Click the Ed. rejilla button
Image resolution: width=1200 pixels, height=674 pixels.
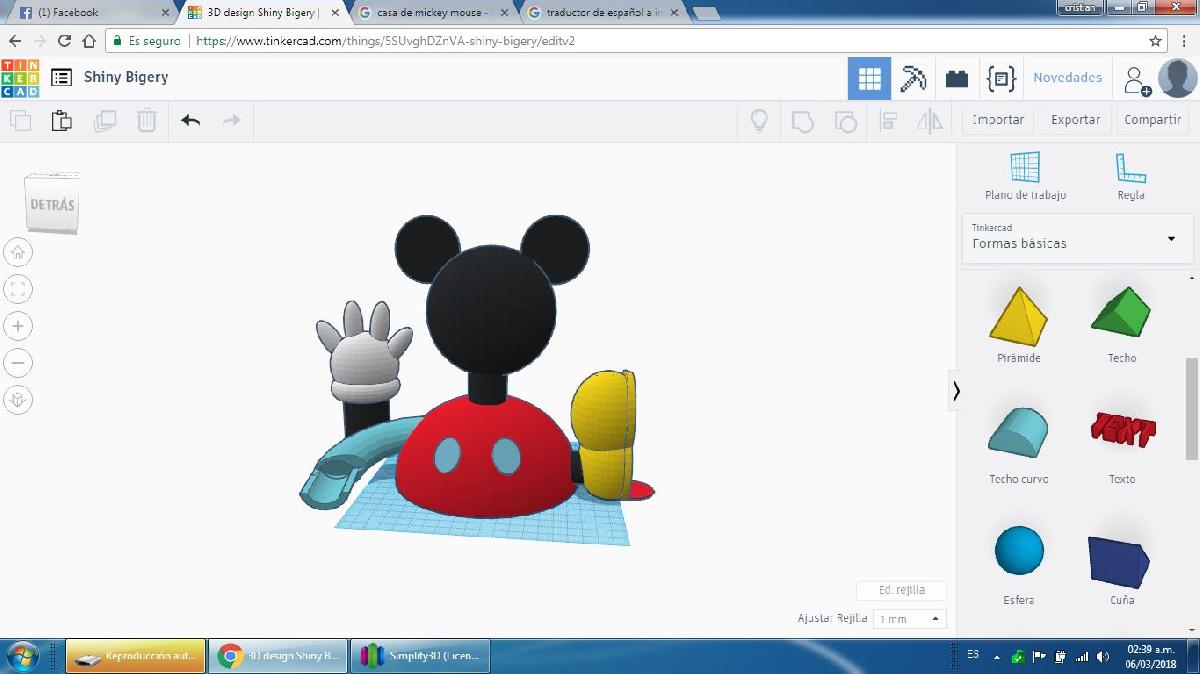(x=901, y=590)
